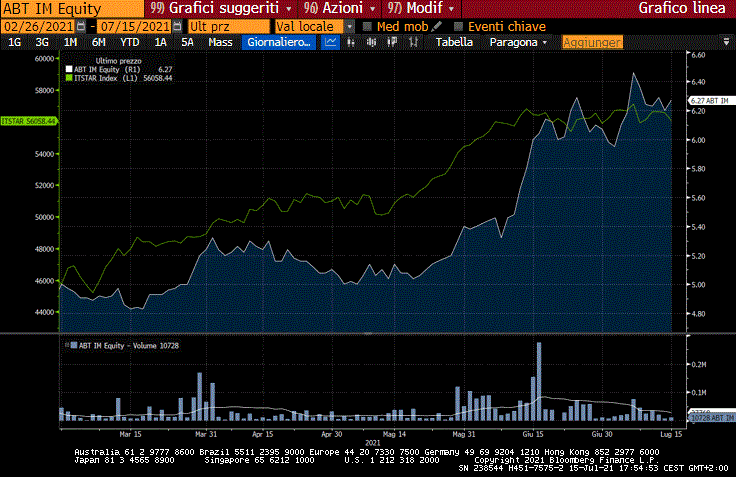The height and width of the screenshot is (477, 736).
Task: Click the collapse arrow at toolbar far right
Action: coord(727,42)
